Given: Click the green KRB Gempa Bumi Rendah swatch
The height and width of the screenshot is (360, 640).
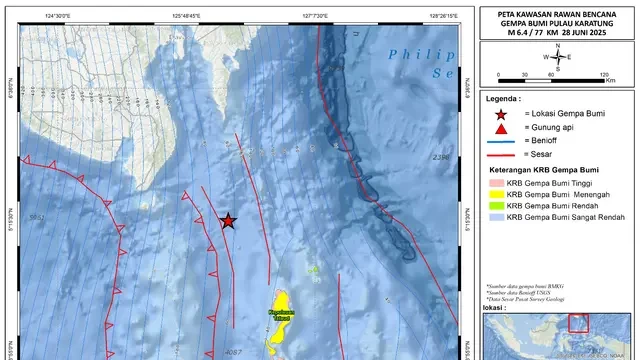Looking at the screenshot, I should point(497,206).
